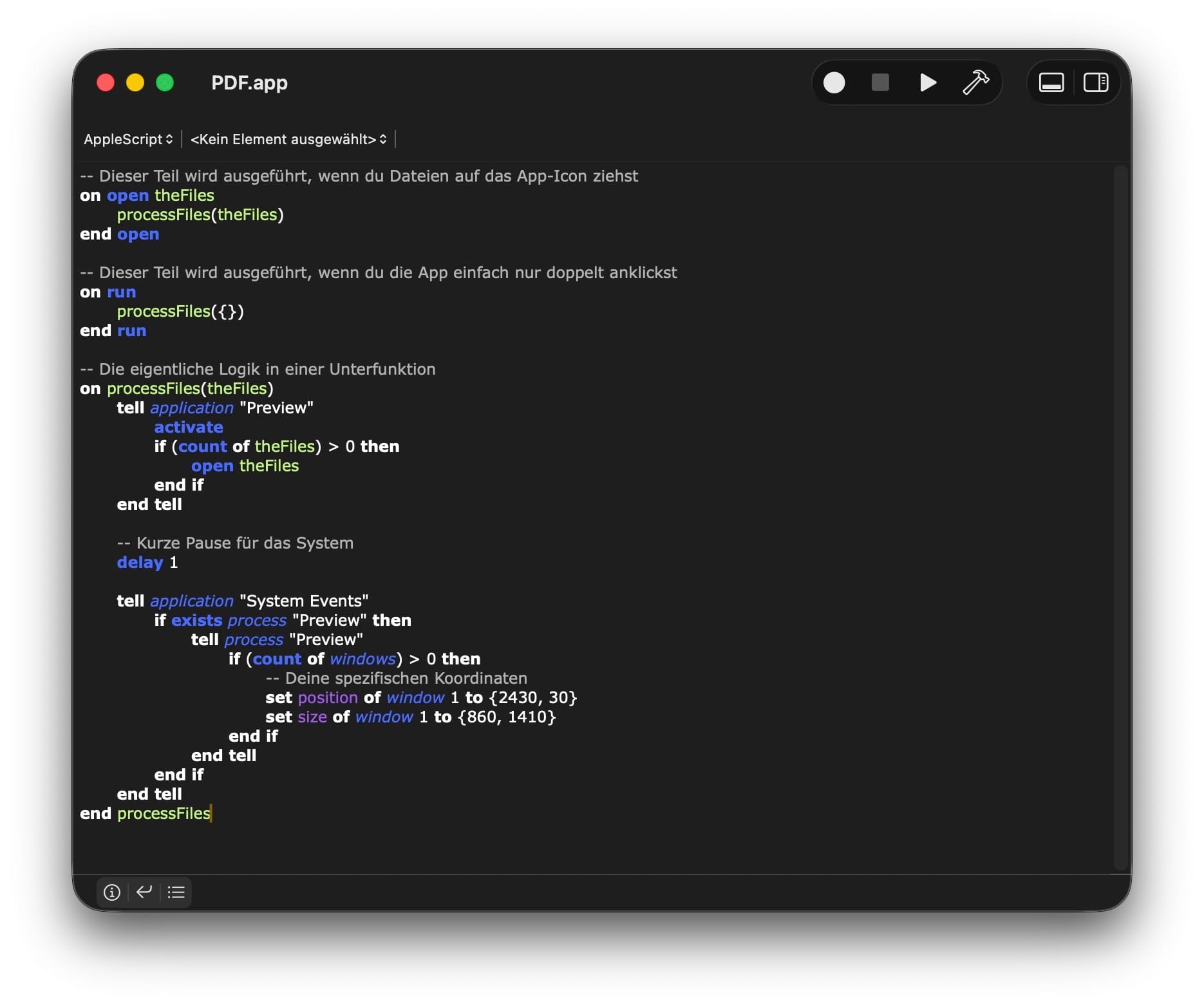1204x1007 pixels.
Task: Click the Record script button
Action: 834,82
